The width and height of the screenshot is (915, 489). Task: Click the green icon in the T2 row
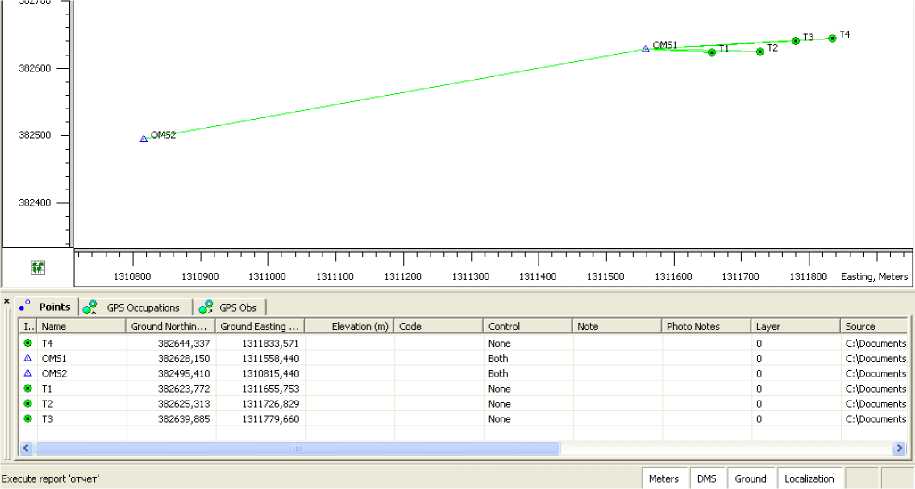[27, 404]
